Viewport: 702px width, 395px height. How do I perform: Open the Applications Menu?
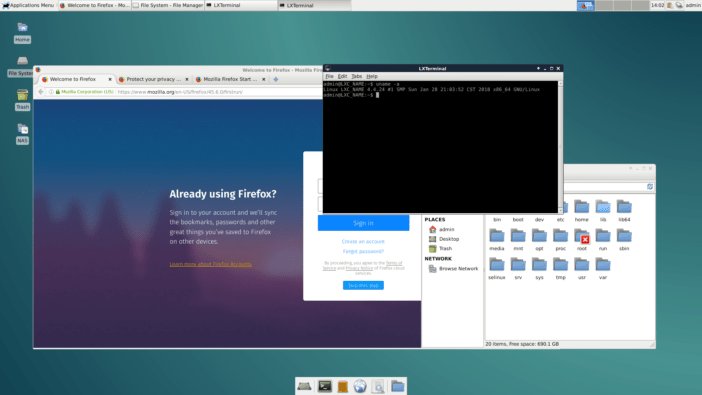coord(28,5)
